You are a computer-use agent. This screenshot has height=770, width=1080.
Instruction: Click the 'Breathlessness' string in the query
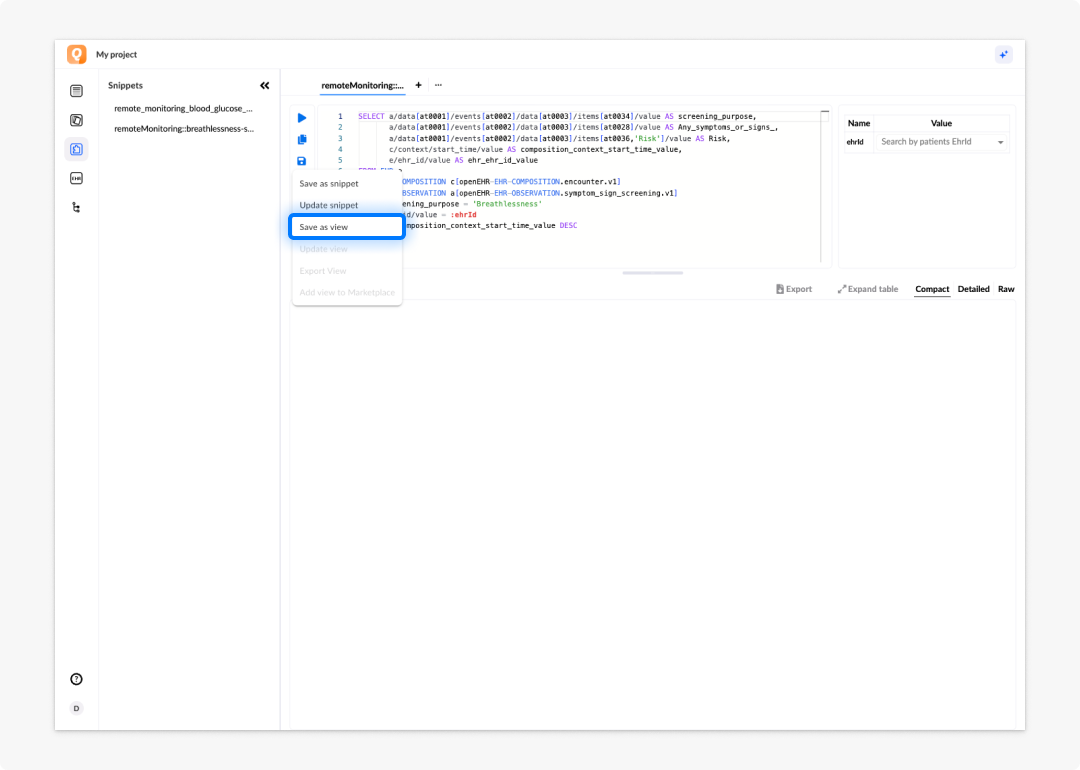point(508,204)
